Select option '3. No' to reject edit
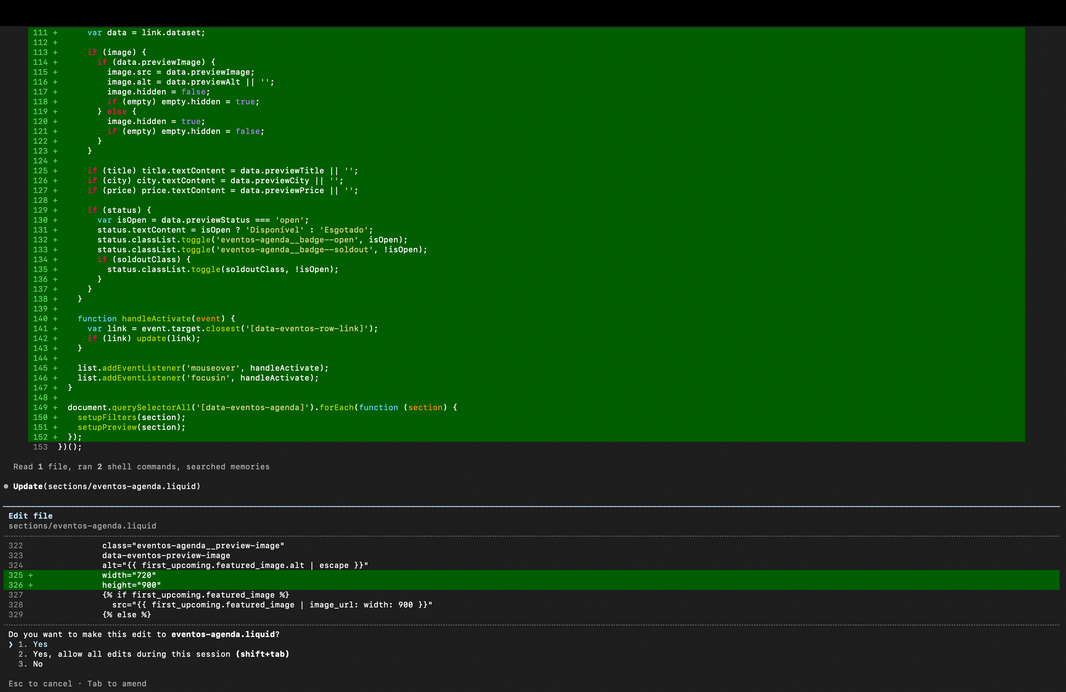This screenshot has height=692, width=1066. (x=30, y=664)
